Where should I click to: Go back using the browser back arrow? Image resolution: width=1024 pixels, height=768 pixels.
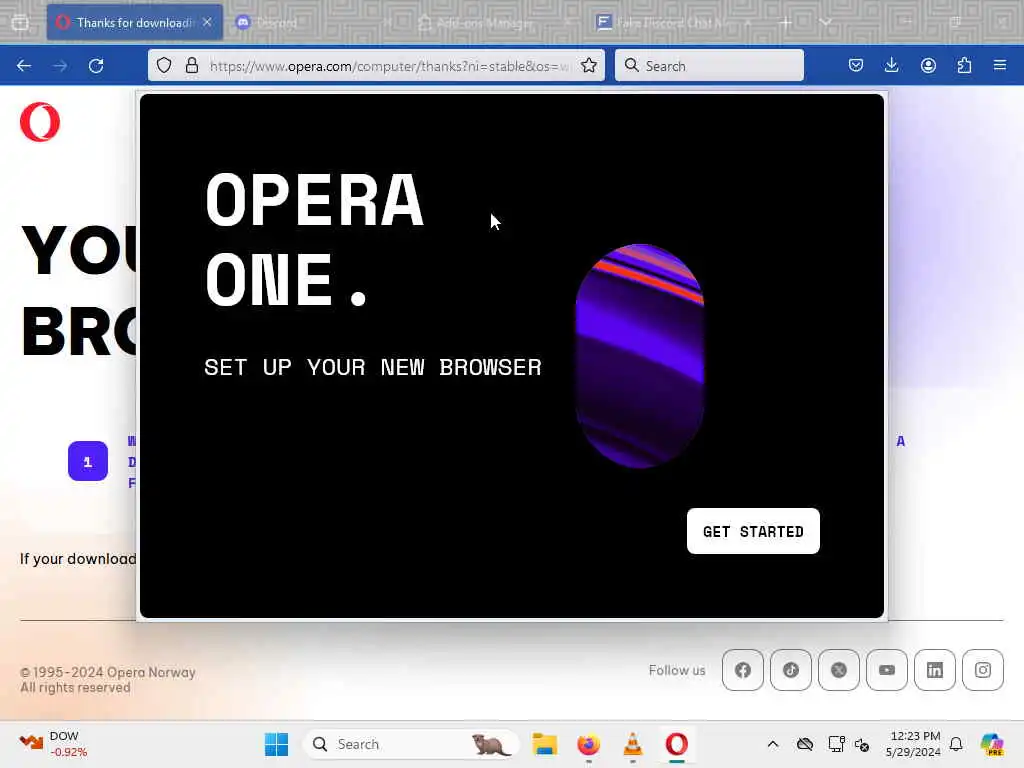[x=24, y=65]
